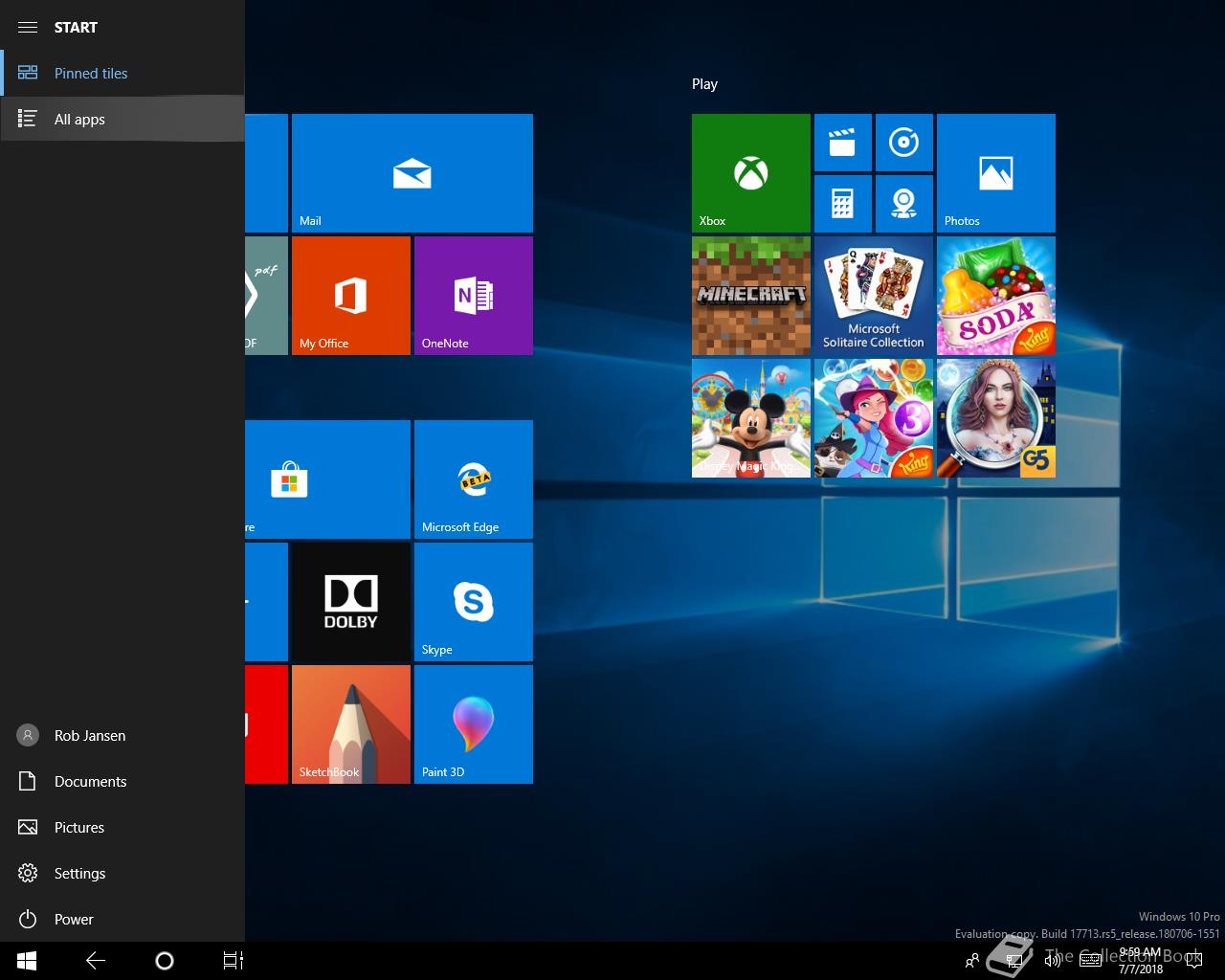Viewport: 1225px width, 980px height.
Task: Open the People tray icon
Action: pyautogui.click(x=972, y=961)
